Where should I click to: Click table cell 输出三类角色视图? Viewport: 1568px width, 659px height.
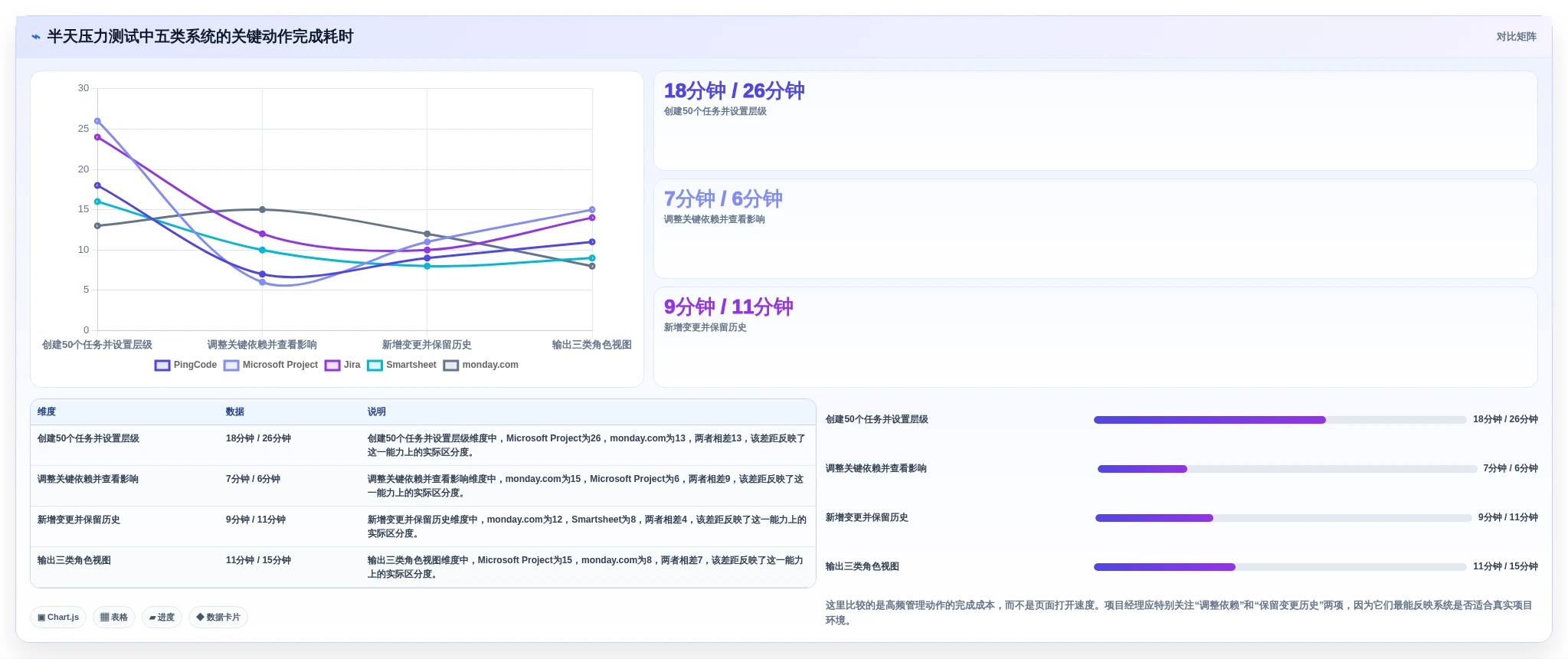pyautogui.click(x=74, y=560)
